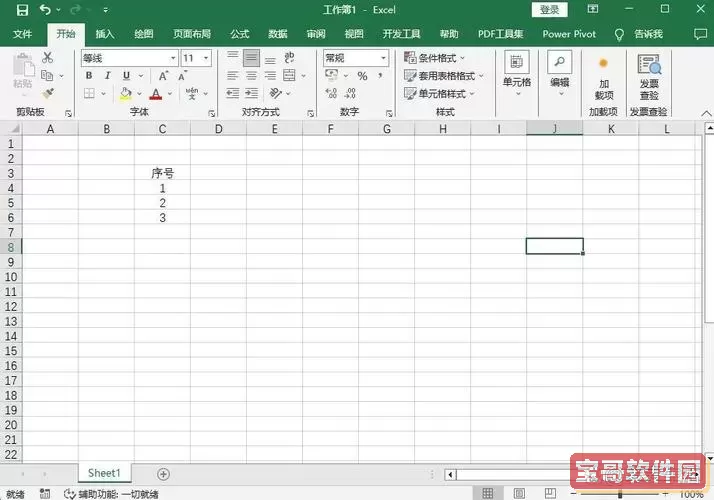The width and height of the screenshot is (714, 500).
Task: Toggle middle vertical alignment
Action: coord(251,58)
